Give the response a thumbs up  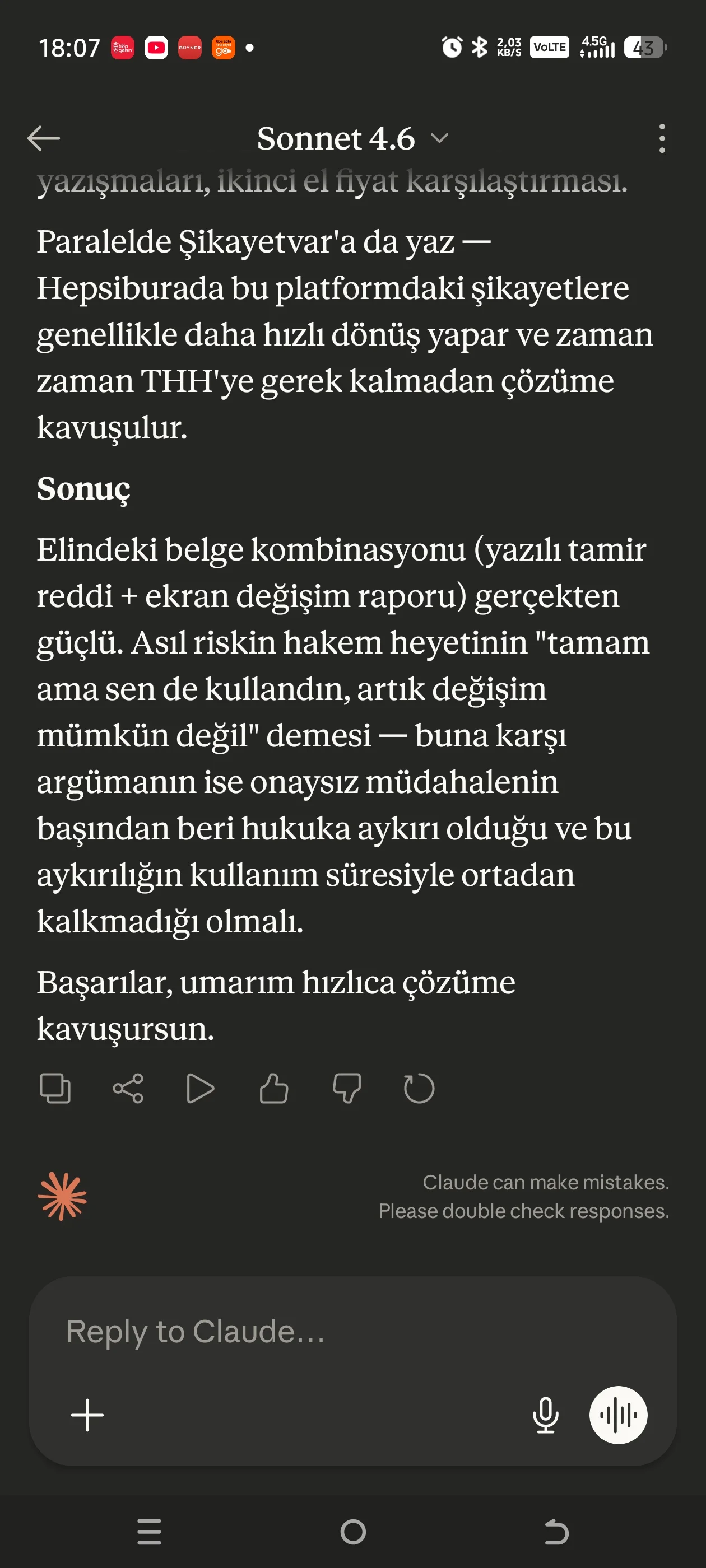tap(273, 1088)
